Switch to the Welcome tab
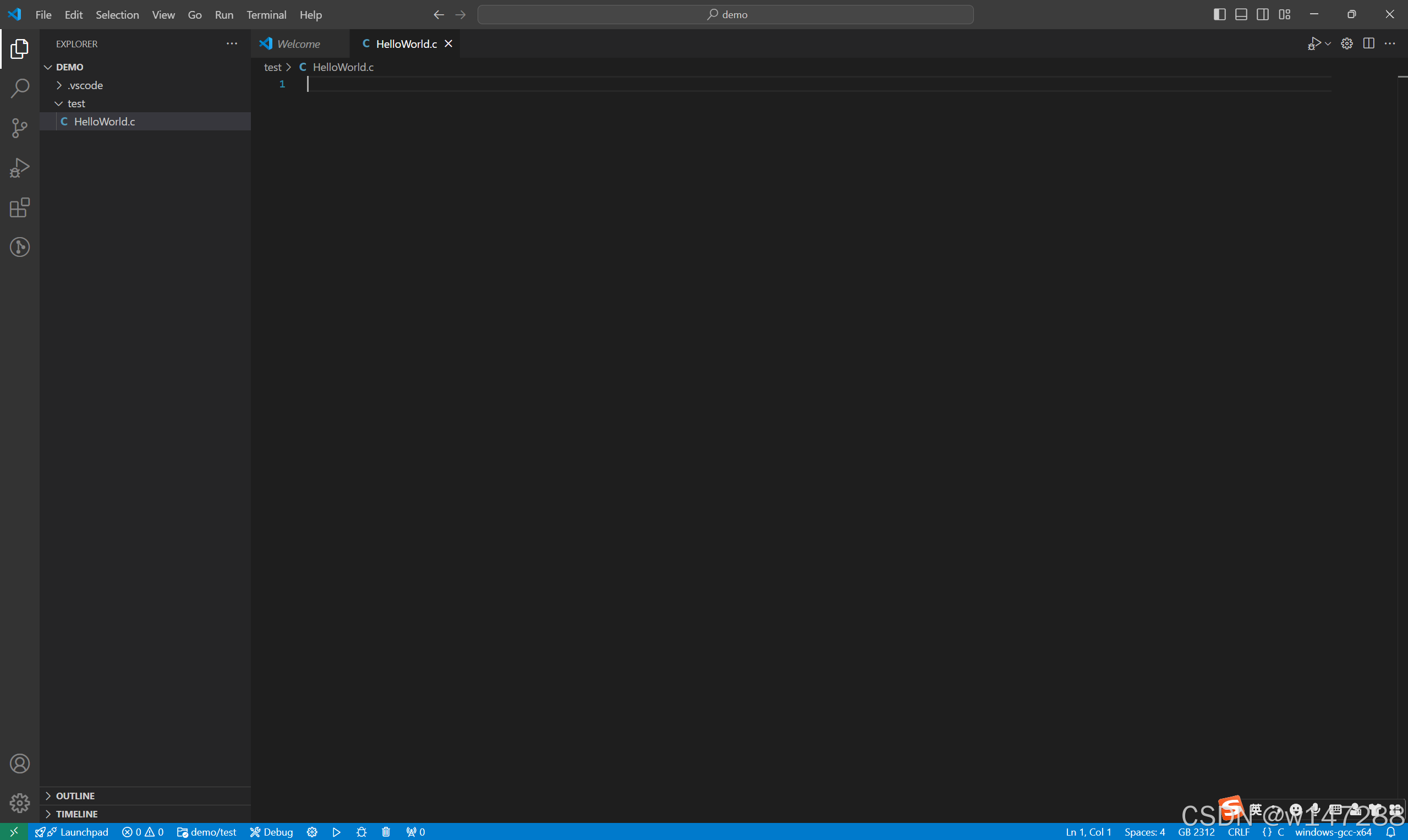1408x840 pixels. coord(298,44)
